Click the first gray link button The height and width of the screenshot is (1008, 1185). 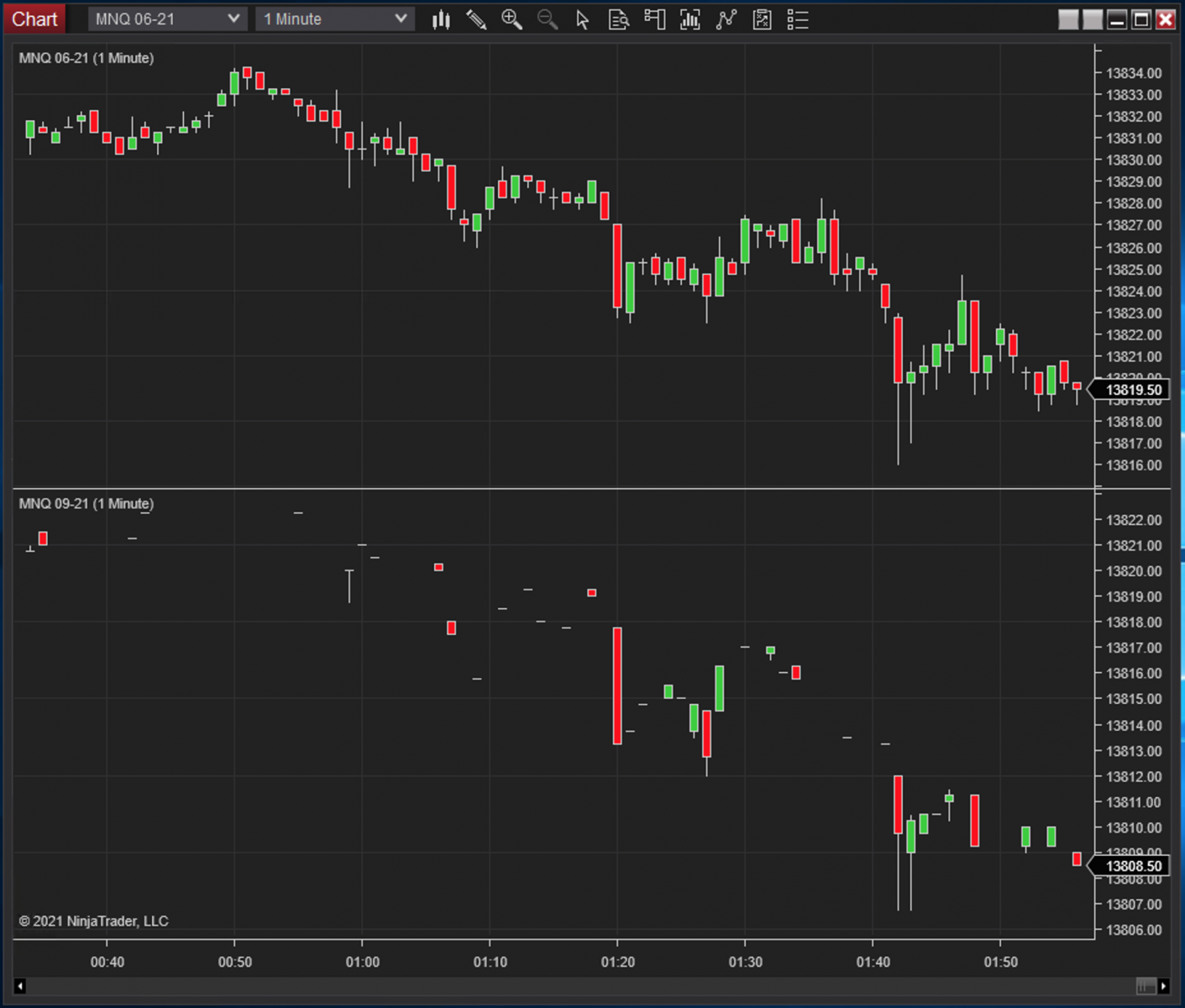(1068, 19)
